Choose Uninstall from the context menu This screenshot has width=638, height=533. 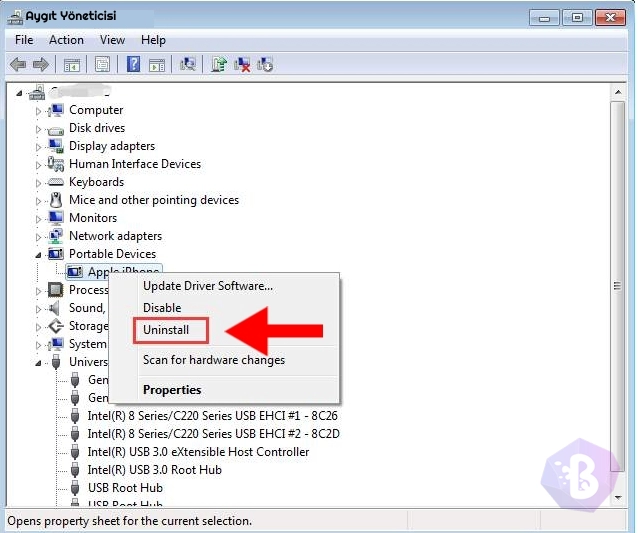pos(166,330)
